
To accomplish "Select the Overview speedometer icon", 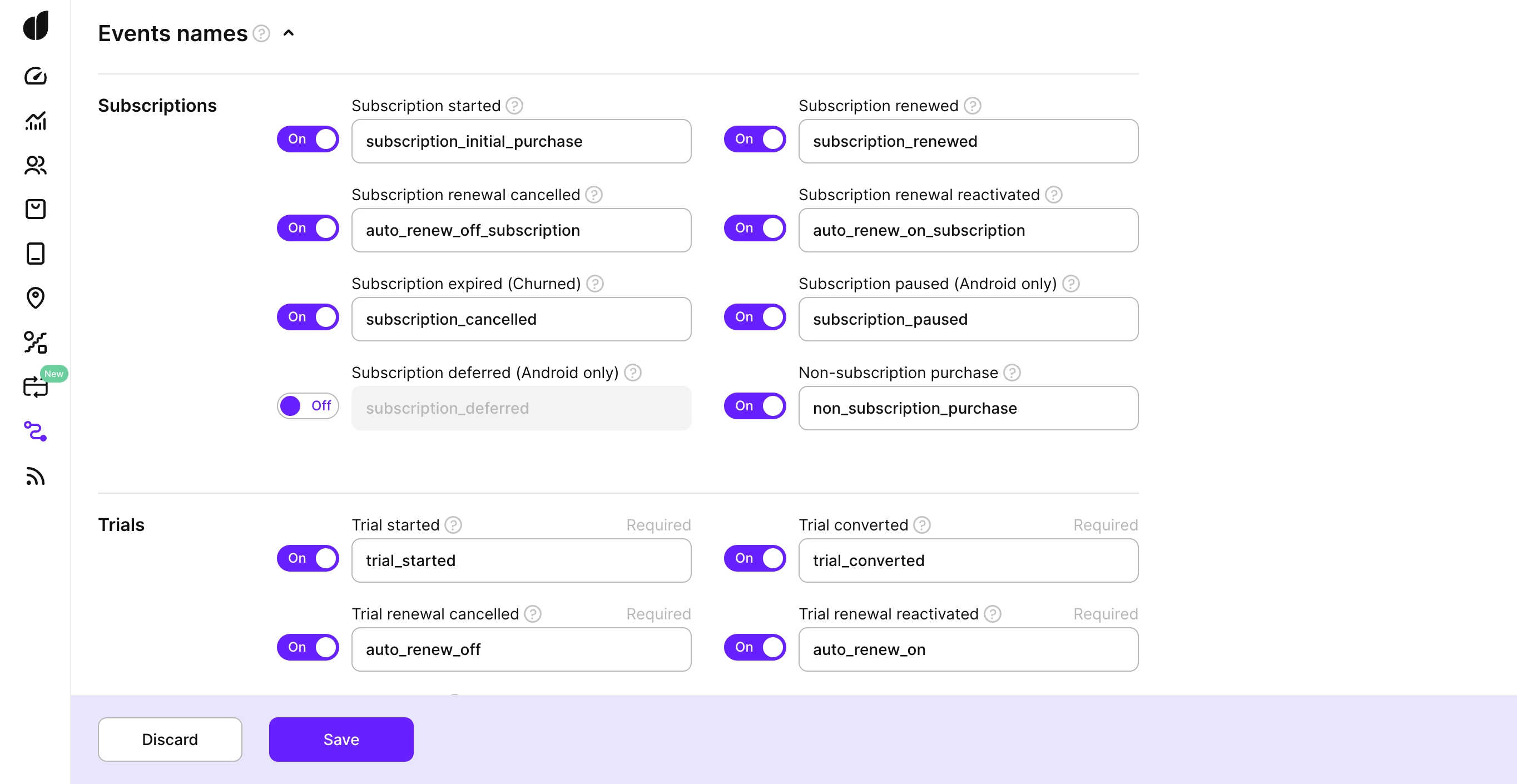I will click(36, 76).
